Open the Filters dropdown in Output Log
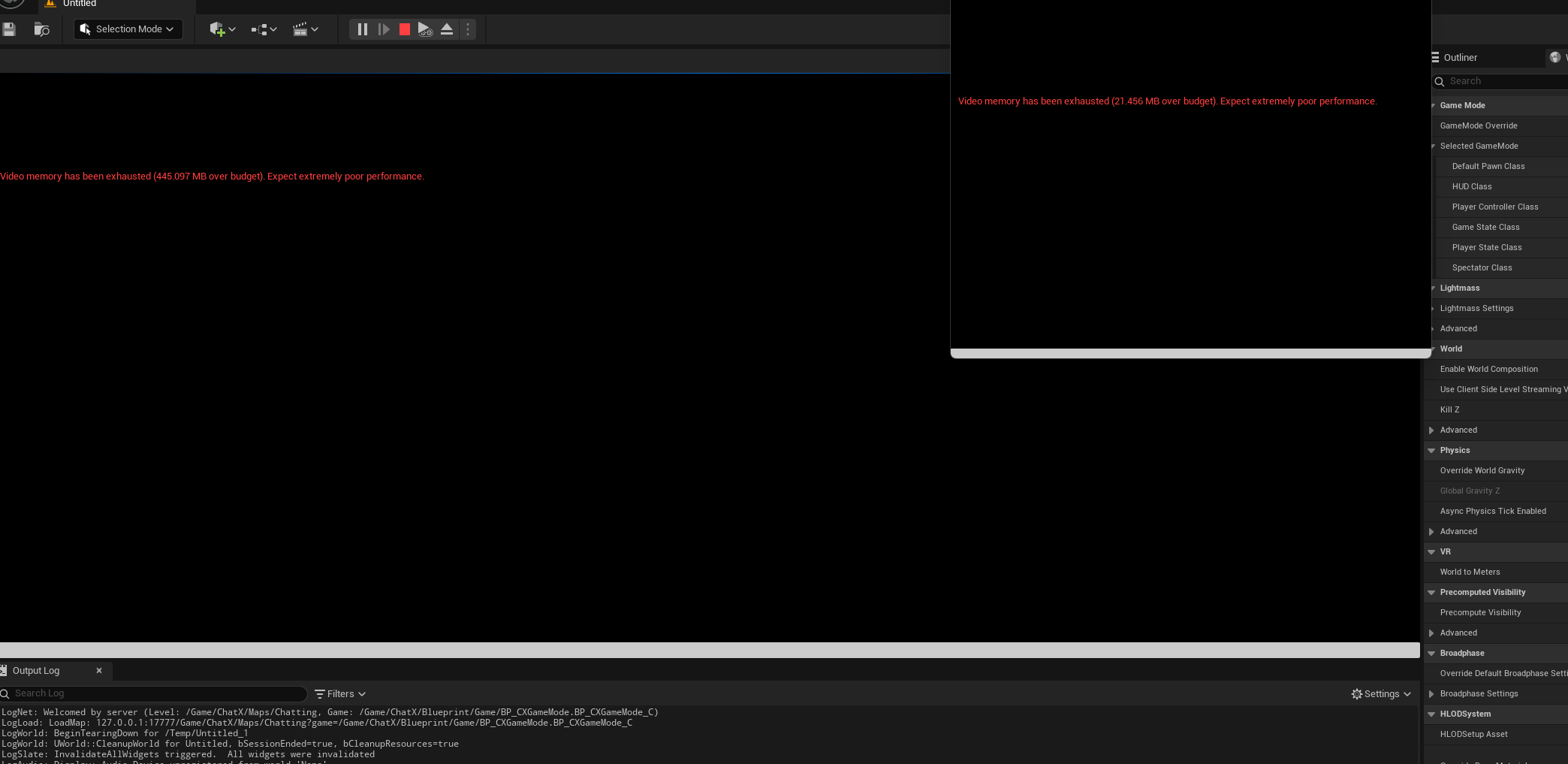Viewport: 1568px width, 764px height. click(341, 694)
